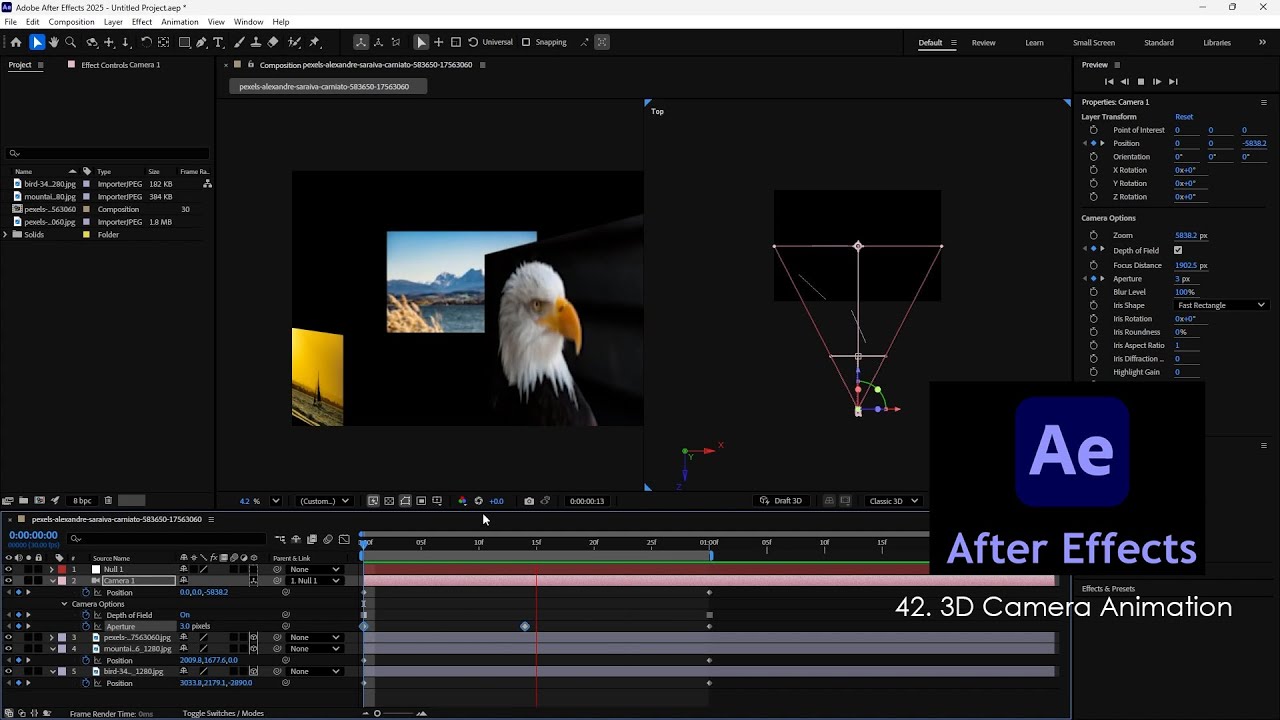Open the Classic 3D renderer dropdown
The width and height of the screenshot is (1280, 720).
[893, 501]
